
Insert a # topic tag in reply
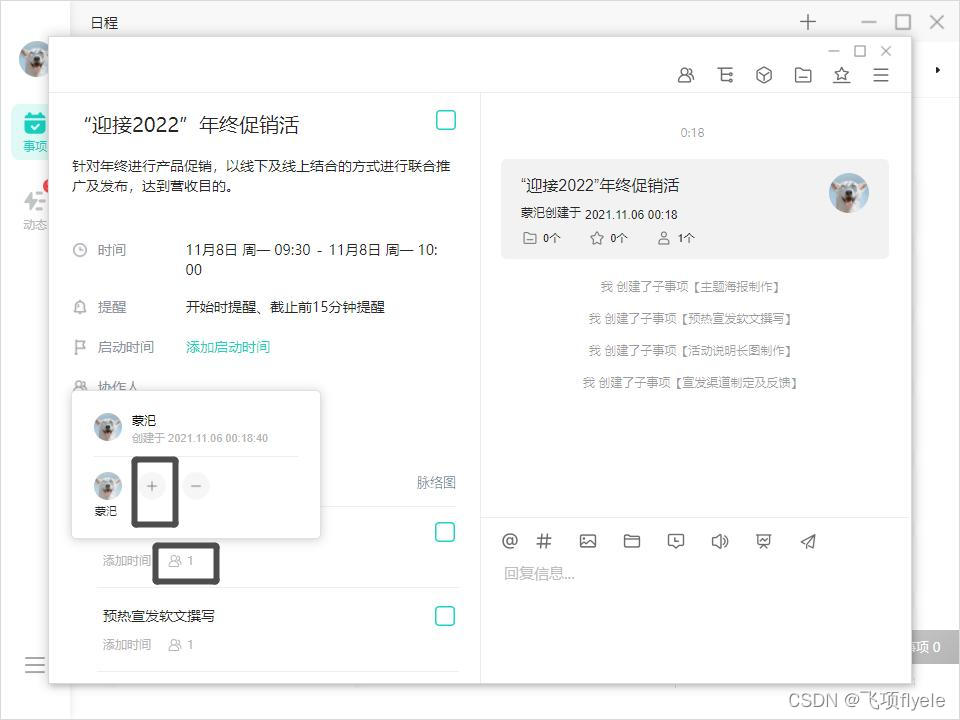point(544,541)
